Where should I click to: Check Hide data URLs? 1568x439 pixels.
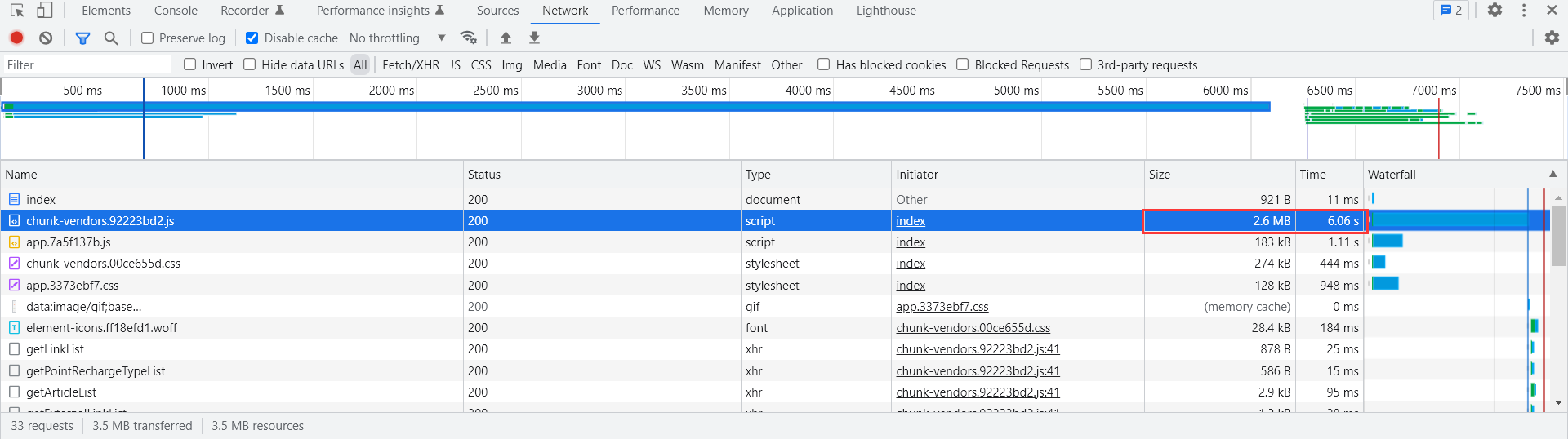250,64
